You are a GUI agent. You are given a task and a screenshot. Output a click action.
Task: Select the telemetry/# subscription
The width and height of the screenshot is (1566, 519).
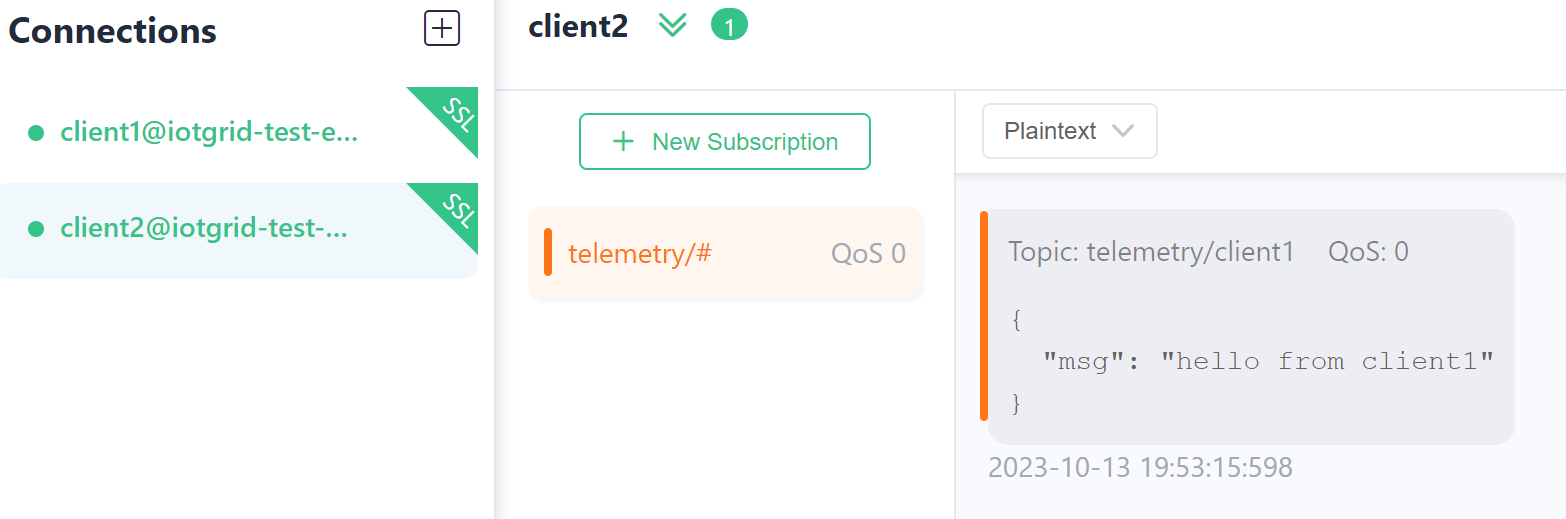click(640, 253)
